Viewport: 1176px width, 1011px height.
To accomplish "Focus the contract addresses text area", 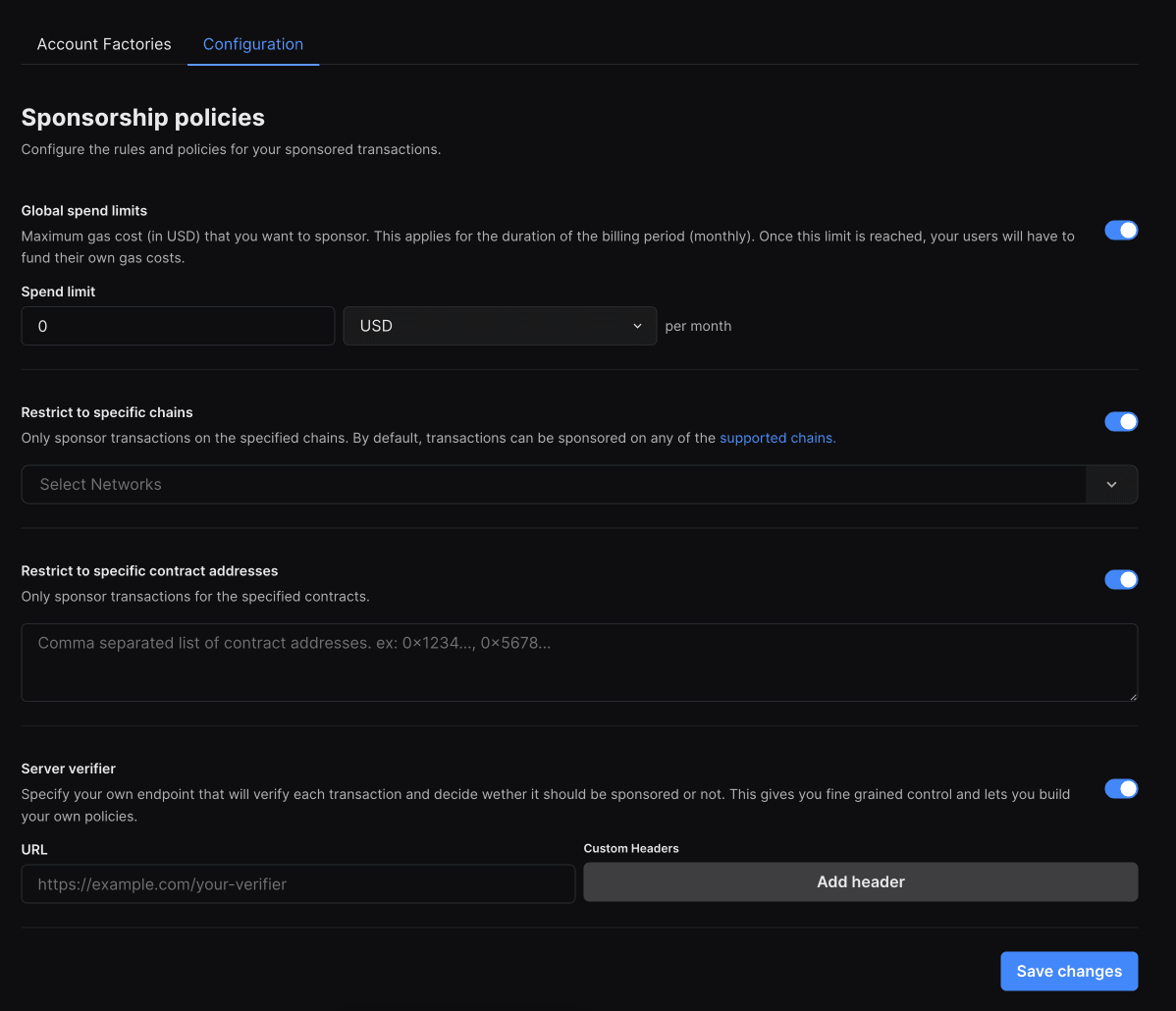I will point(579,663).
